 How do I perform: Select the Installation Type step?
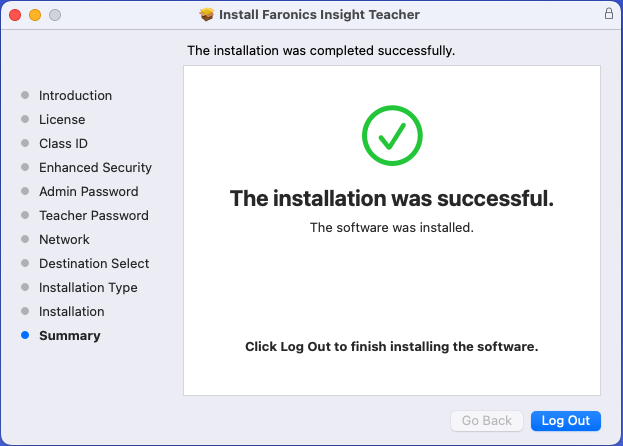88,288
